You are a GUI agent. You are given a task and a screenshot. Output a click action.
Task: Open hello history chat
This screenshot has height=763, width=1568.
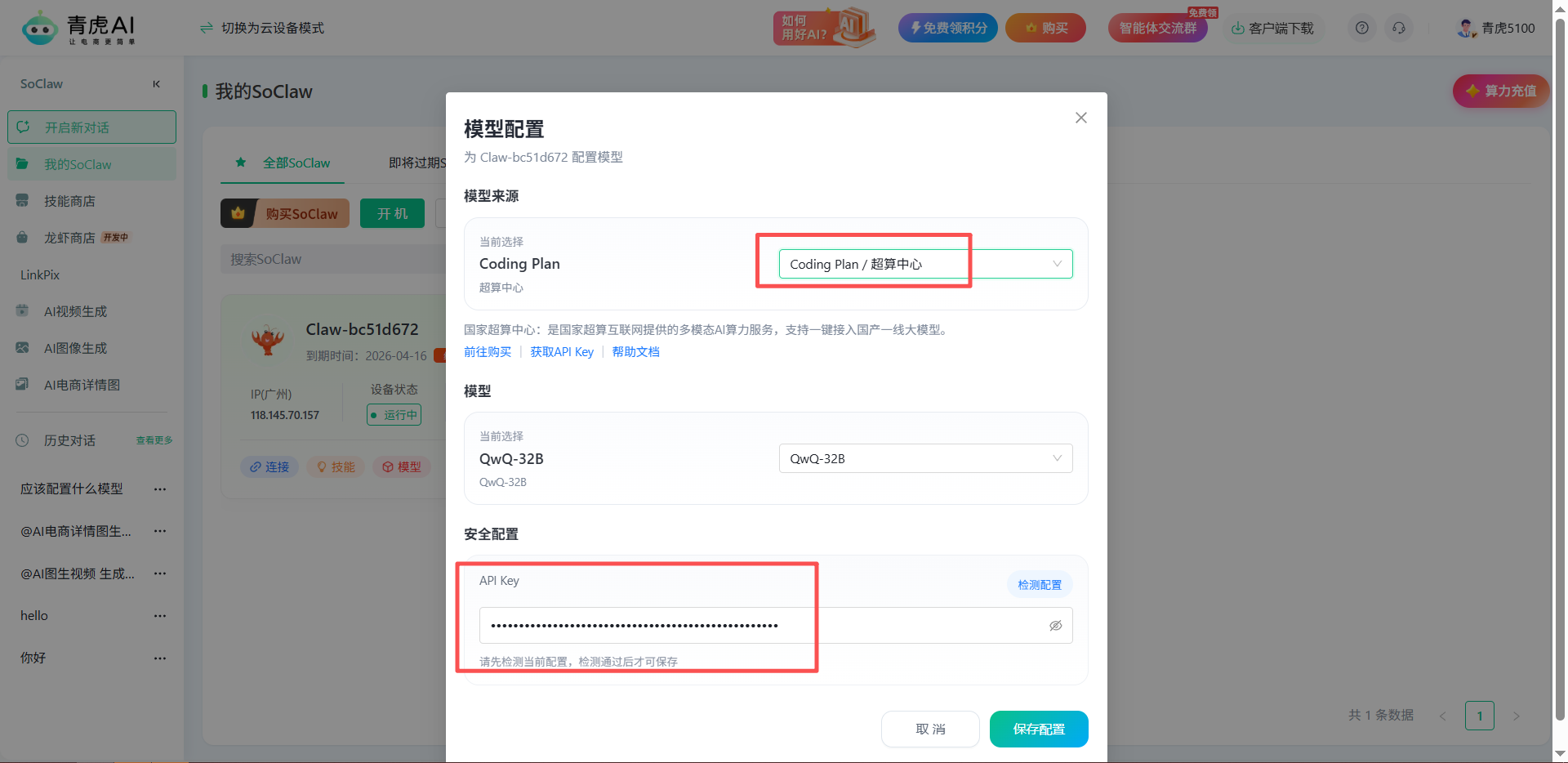click(x=34, y=616)
